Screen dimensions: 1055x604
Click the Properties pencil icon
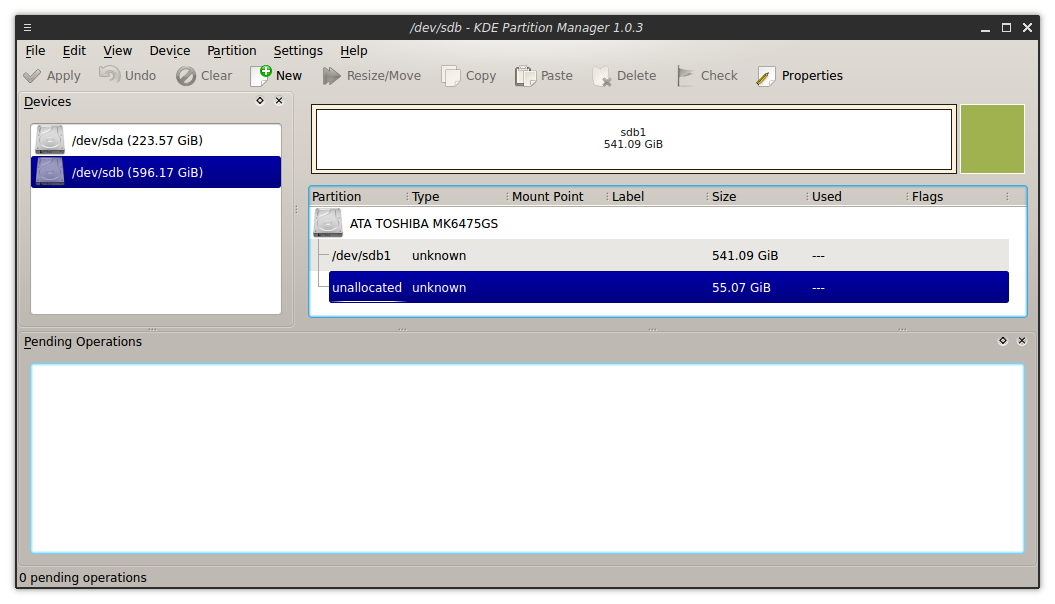pos(766,76)
